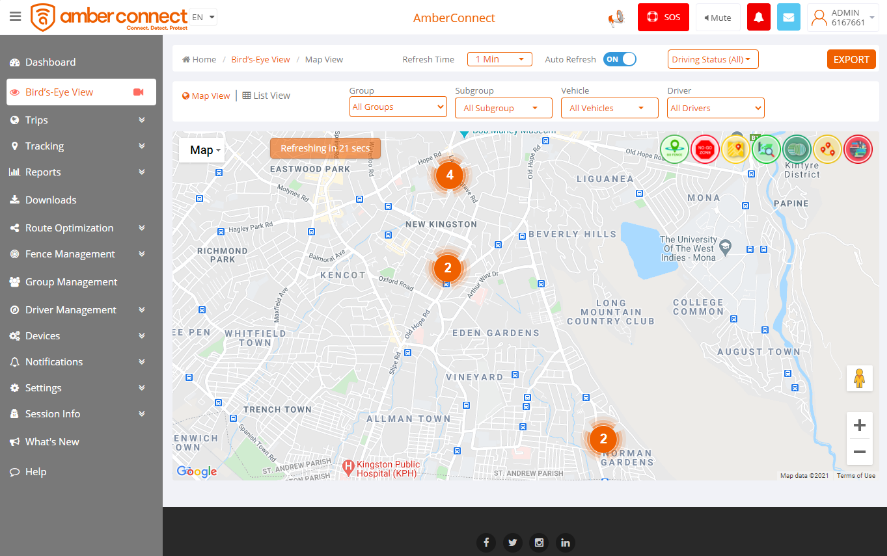The image size is (887, 556).
Task: Open the Driving Status (All) dropdown
Action: click(x=713, y=59)
